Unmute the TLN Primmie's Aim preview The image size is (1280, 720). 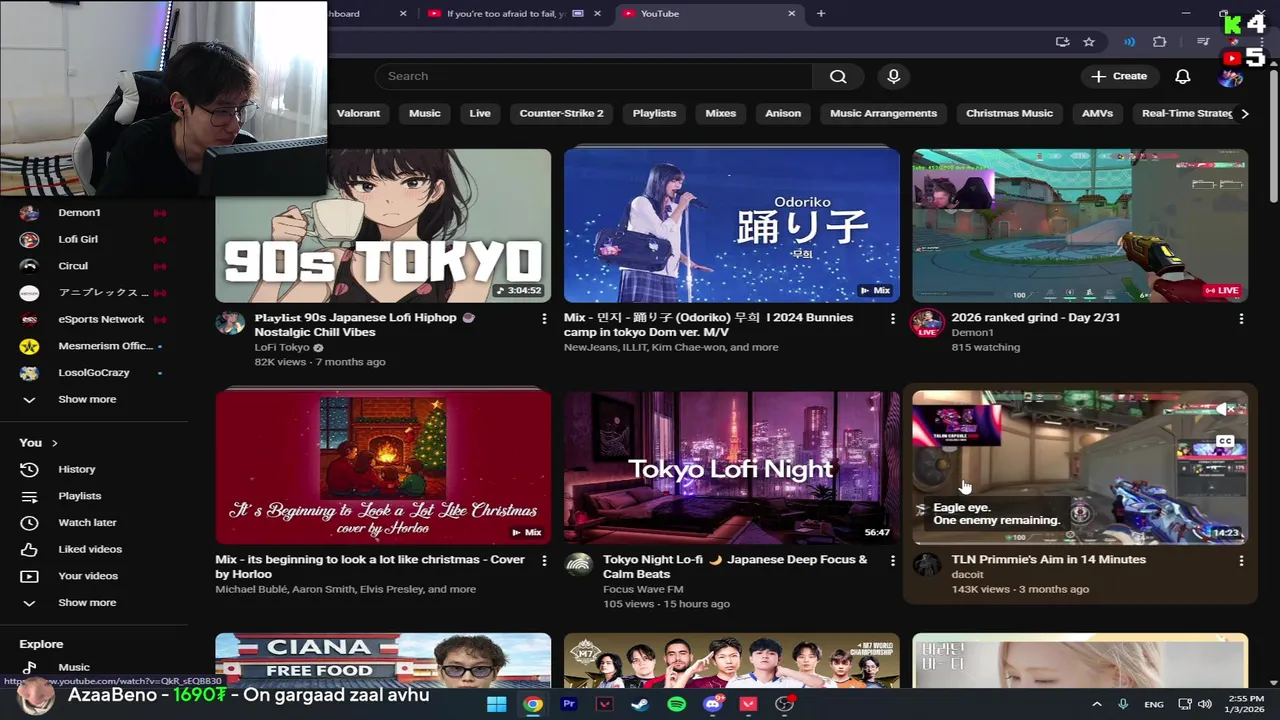coord(1225,409)
